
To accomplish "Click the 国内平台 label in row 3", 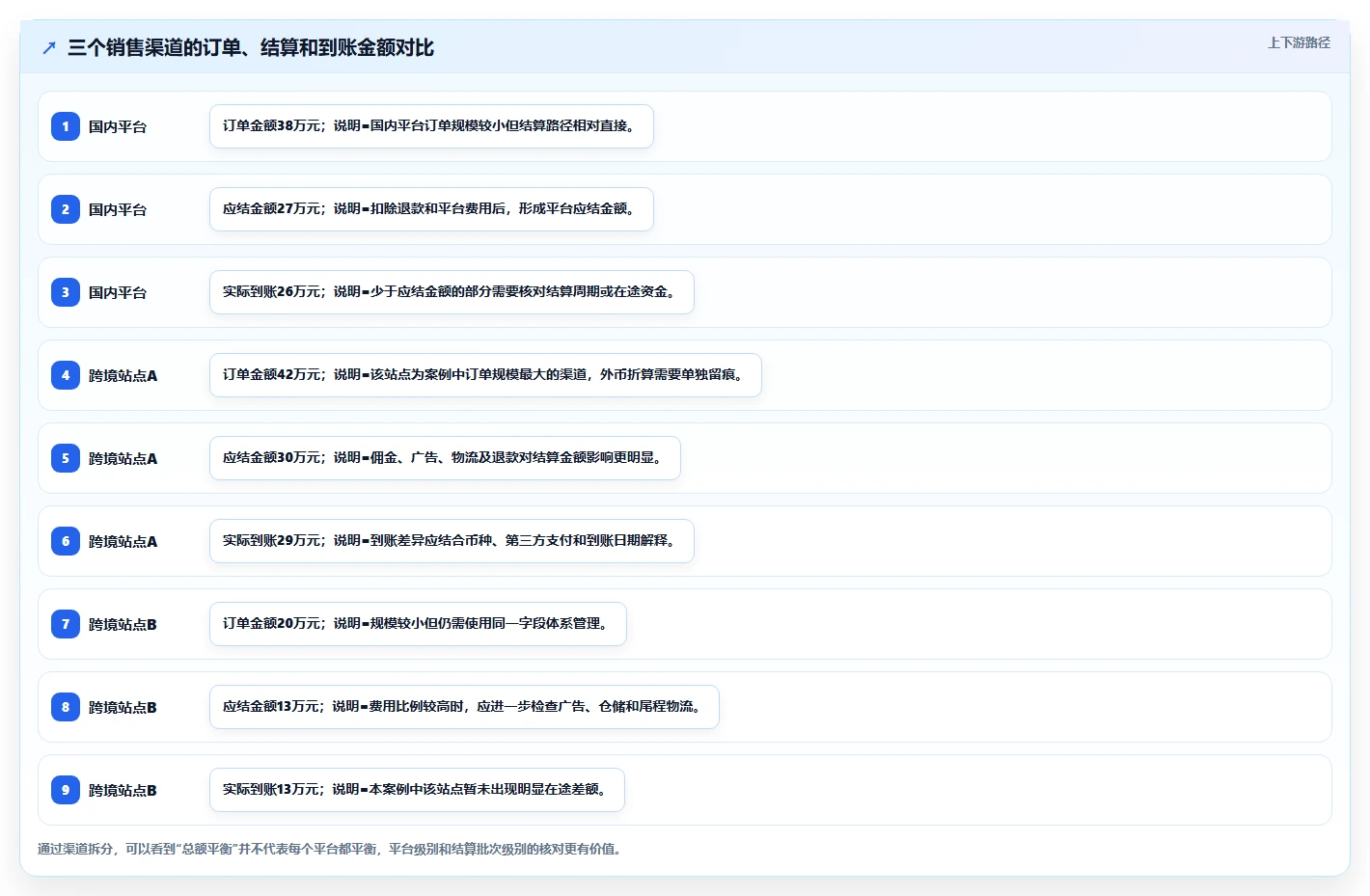I will coord(118,292).
